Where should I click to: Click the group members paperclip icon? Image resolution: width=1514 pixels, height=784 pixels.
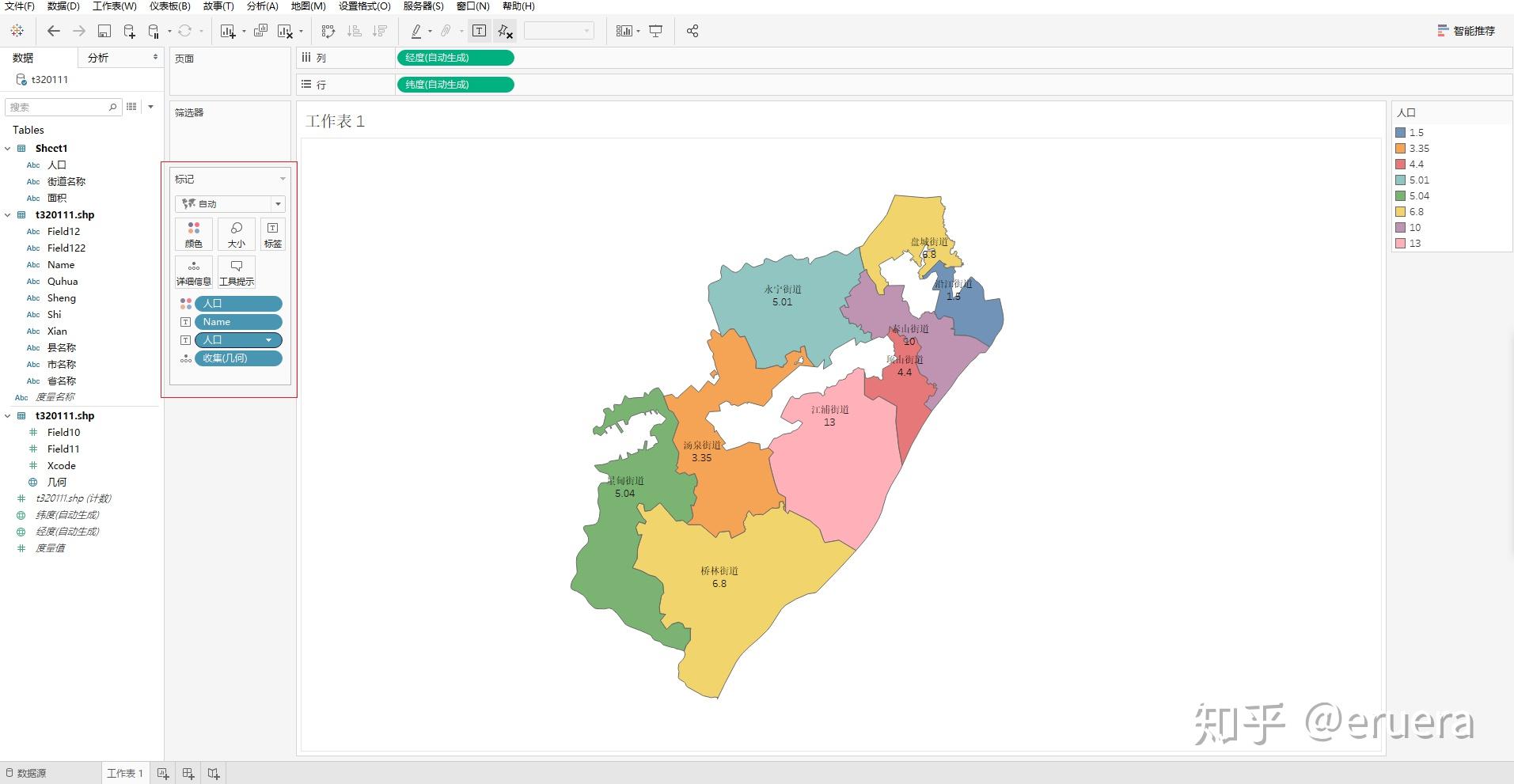[x=446, y=31]
